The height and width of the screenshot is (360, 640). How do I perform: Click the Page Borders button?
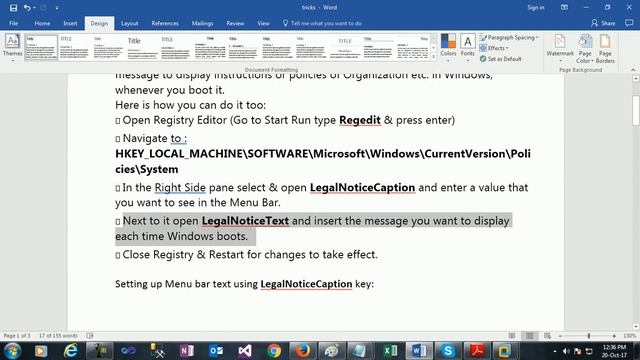(605, 49)
